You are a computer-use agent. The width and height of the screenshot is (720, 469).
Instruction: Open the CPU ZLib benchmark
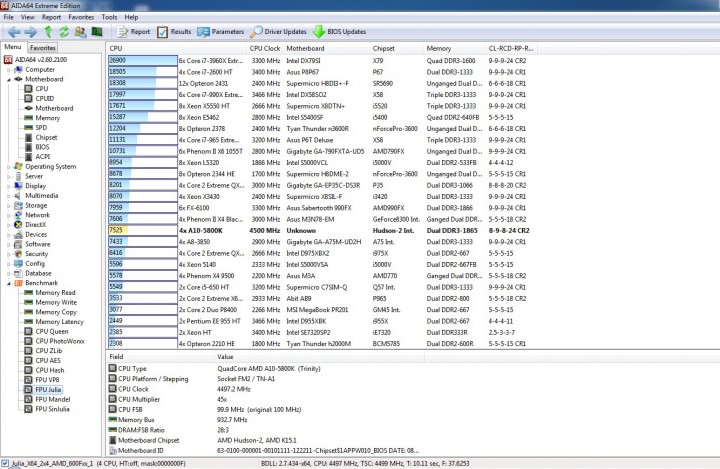click(x=49, y=350)
